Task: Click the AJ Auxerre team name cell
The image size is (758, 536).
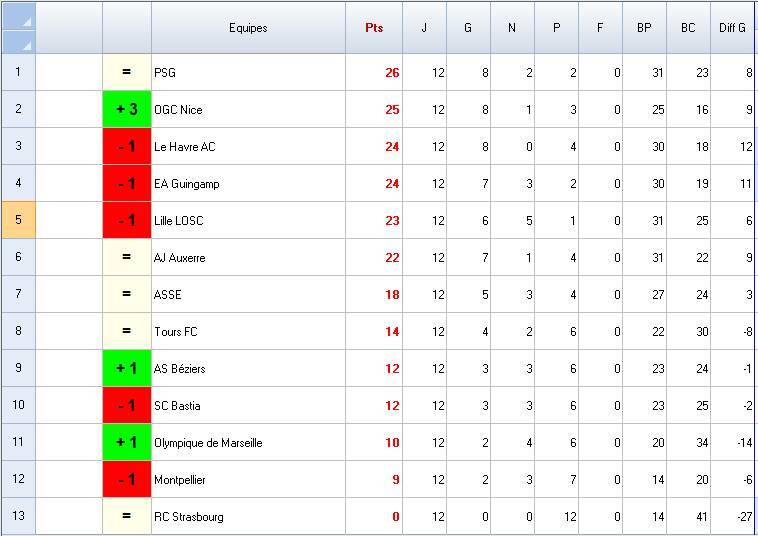Action: pos(247,258)
